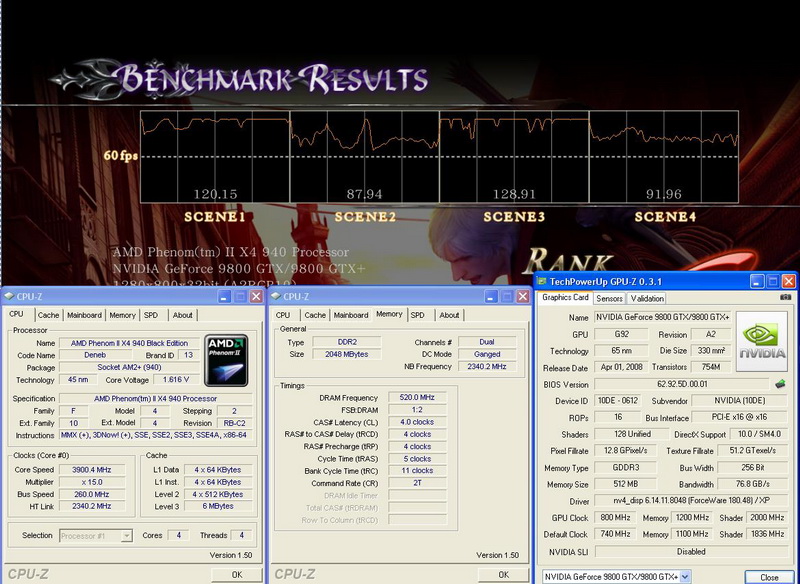Click the DRAM Frequency 520.0 MHz value
The image size is (800, 584).
[x=417, y=397]
